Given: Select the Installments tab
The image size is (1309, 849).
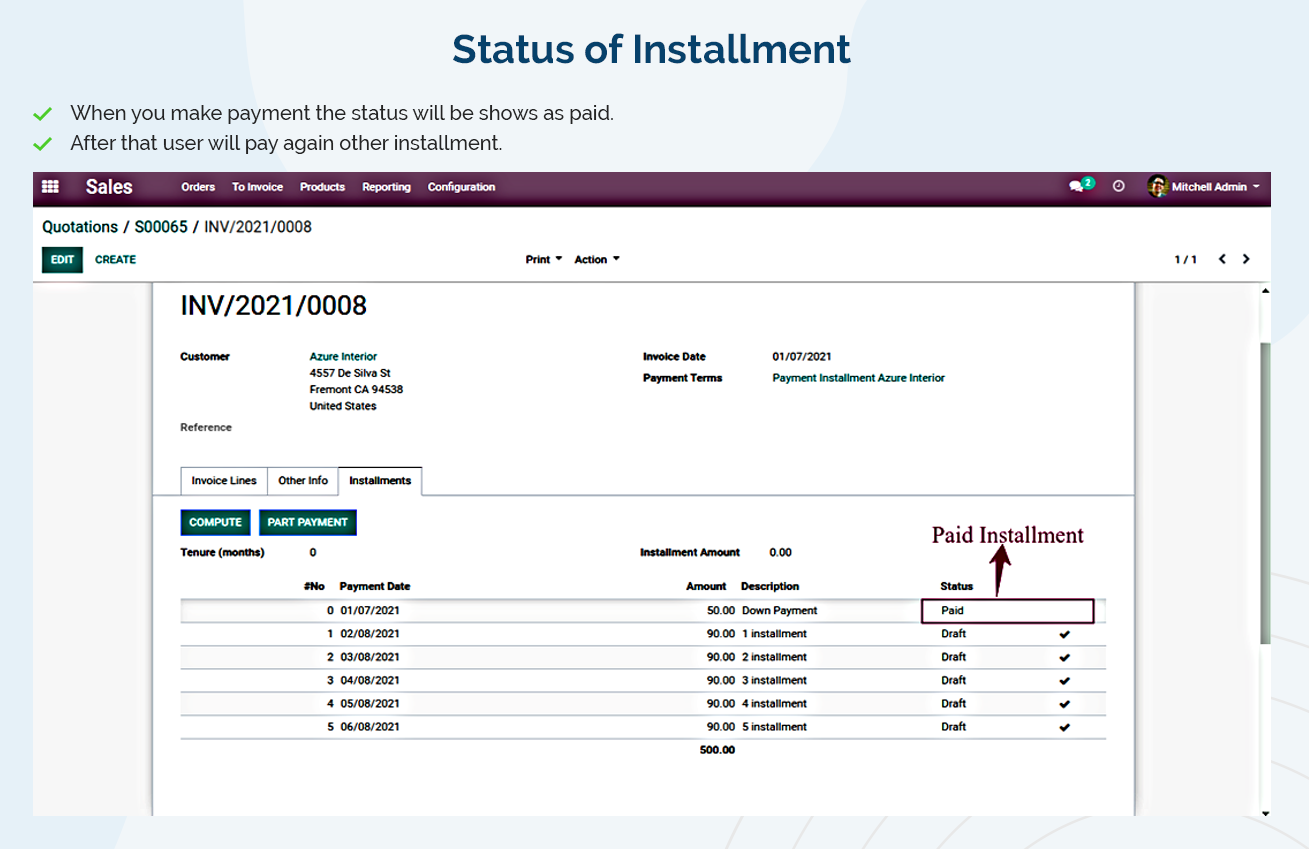Looking at the screenshot, I should click(x=380, y=481).
